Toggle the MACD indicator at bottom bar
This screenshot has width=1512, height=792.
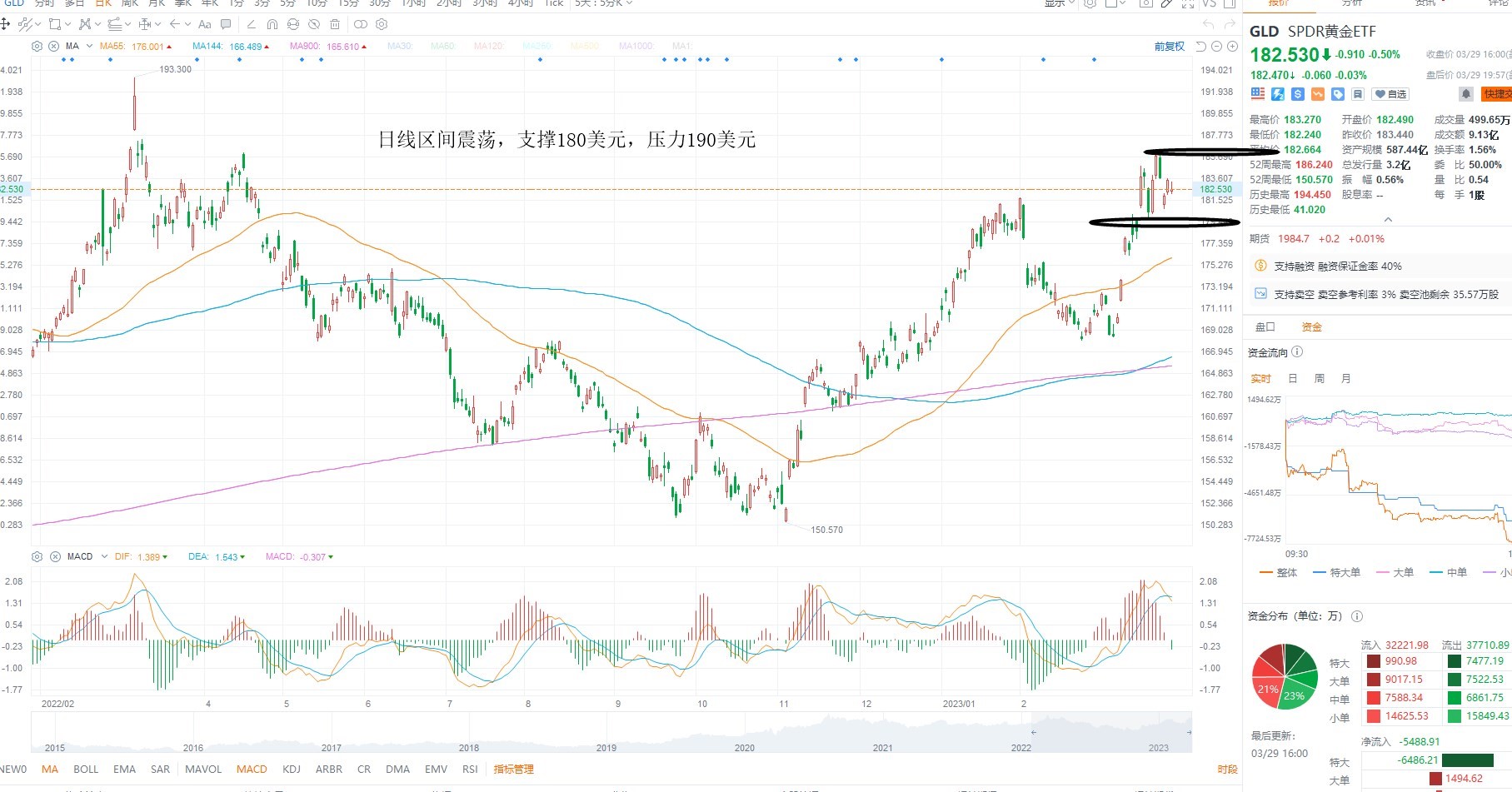tap(252, 769)
